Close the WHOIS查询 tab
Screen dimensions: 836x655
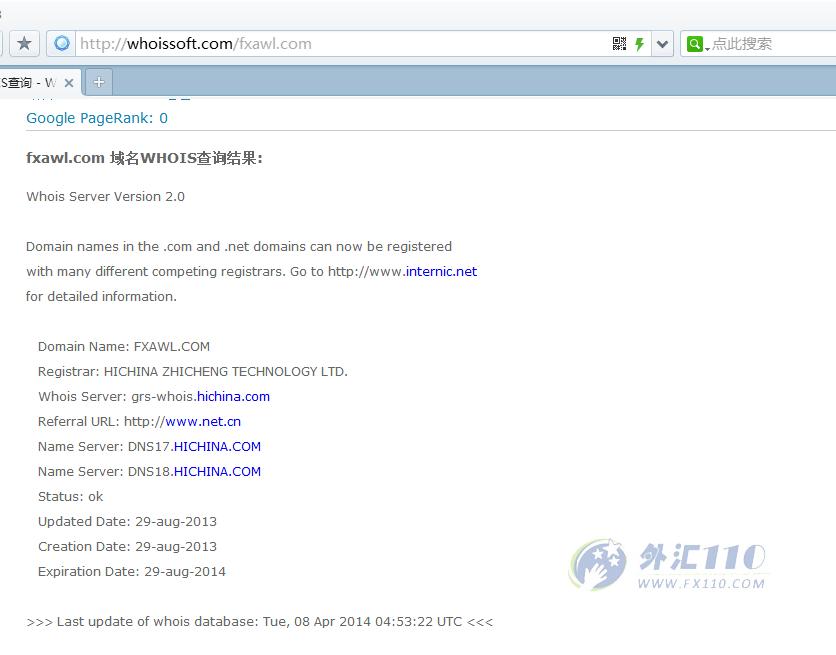[69, 83]
